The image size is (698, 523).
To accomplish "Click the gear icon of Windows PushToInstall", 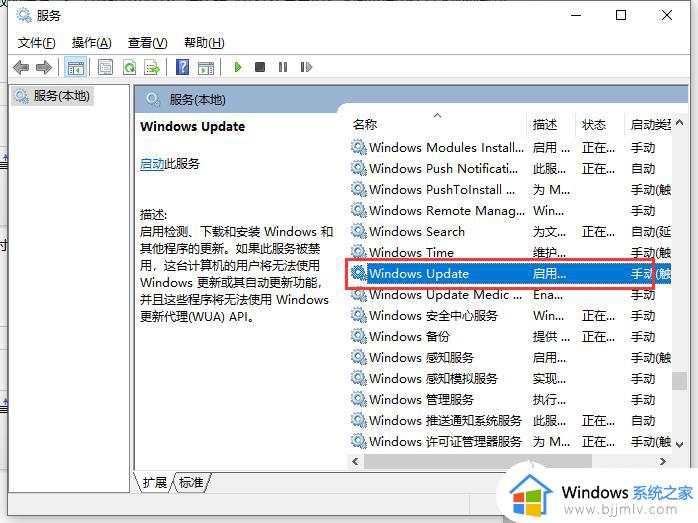I will click(358, 189).
